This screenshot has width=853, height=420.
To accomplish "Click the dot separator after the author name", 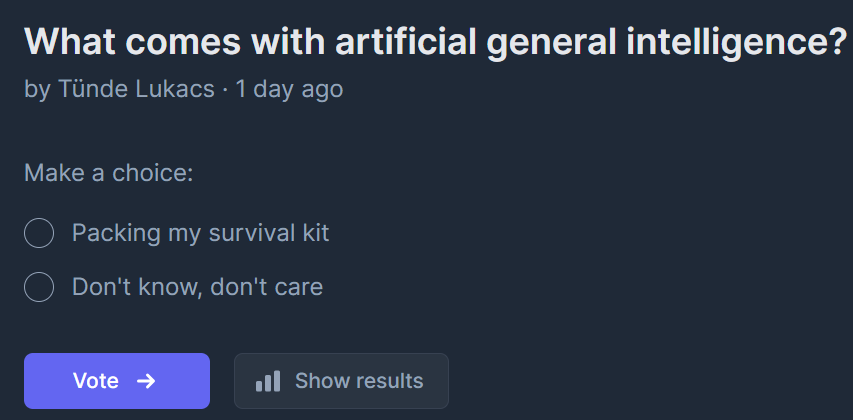I will 225,89.
